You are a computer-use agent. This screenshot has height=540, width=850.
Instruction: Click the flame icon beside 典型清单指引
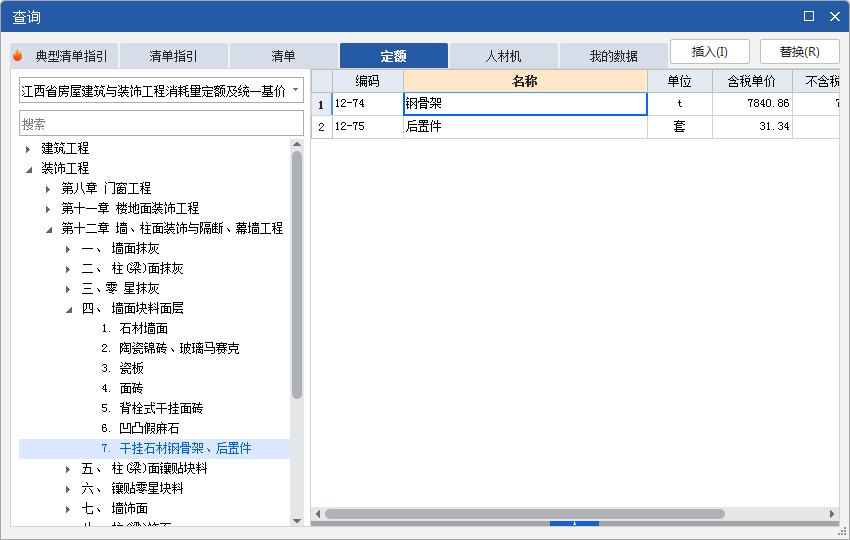point(17,55)
